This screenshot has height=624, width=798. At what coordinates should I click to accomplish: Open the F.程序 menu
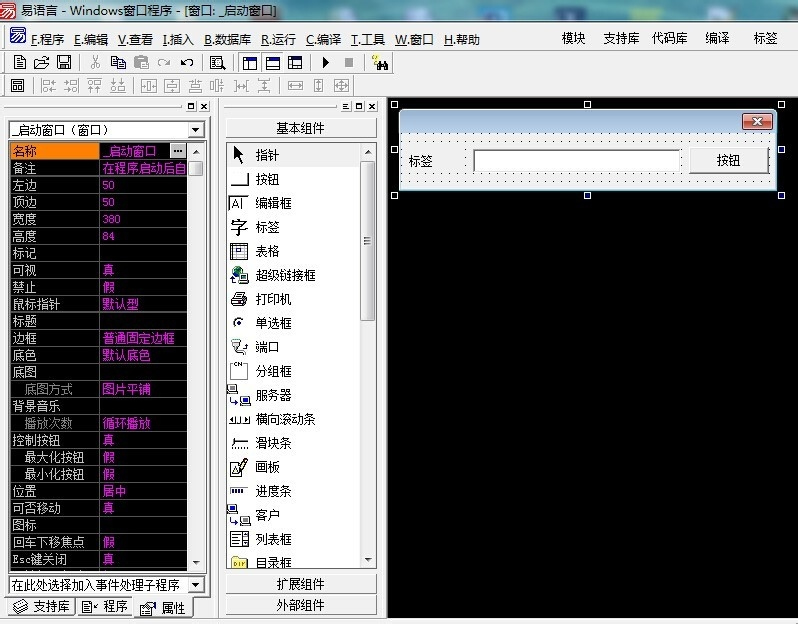47,39
